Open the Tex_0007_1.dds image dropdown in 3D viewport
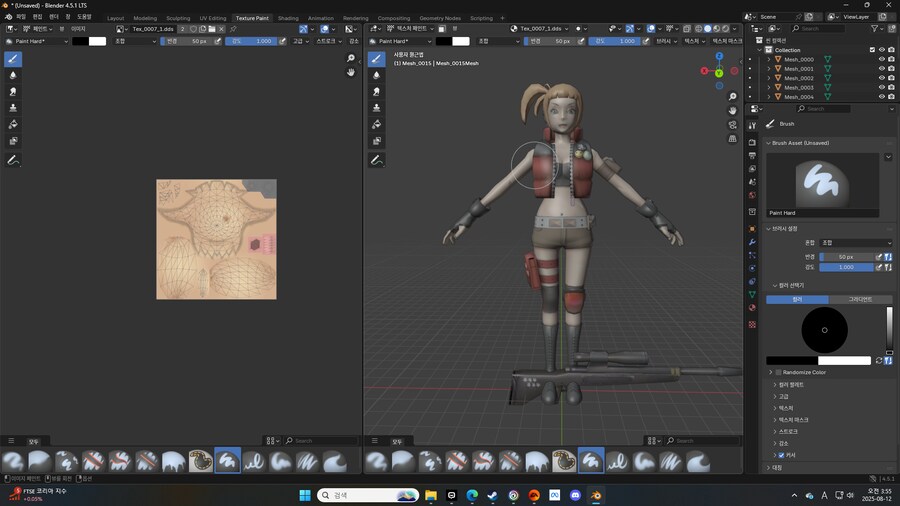900x506 pixels. tap(540, 29)
